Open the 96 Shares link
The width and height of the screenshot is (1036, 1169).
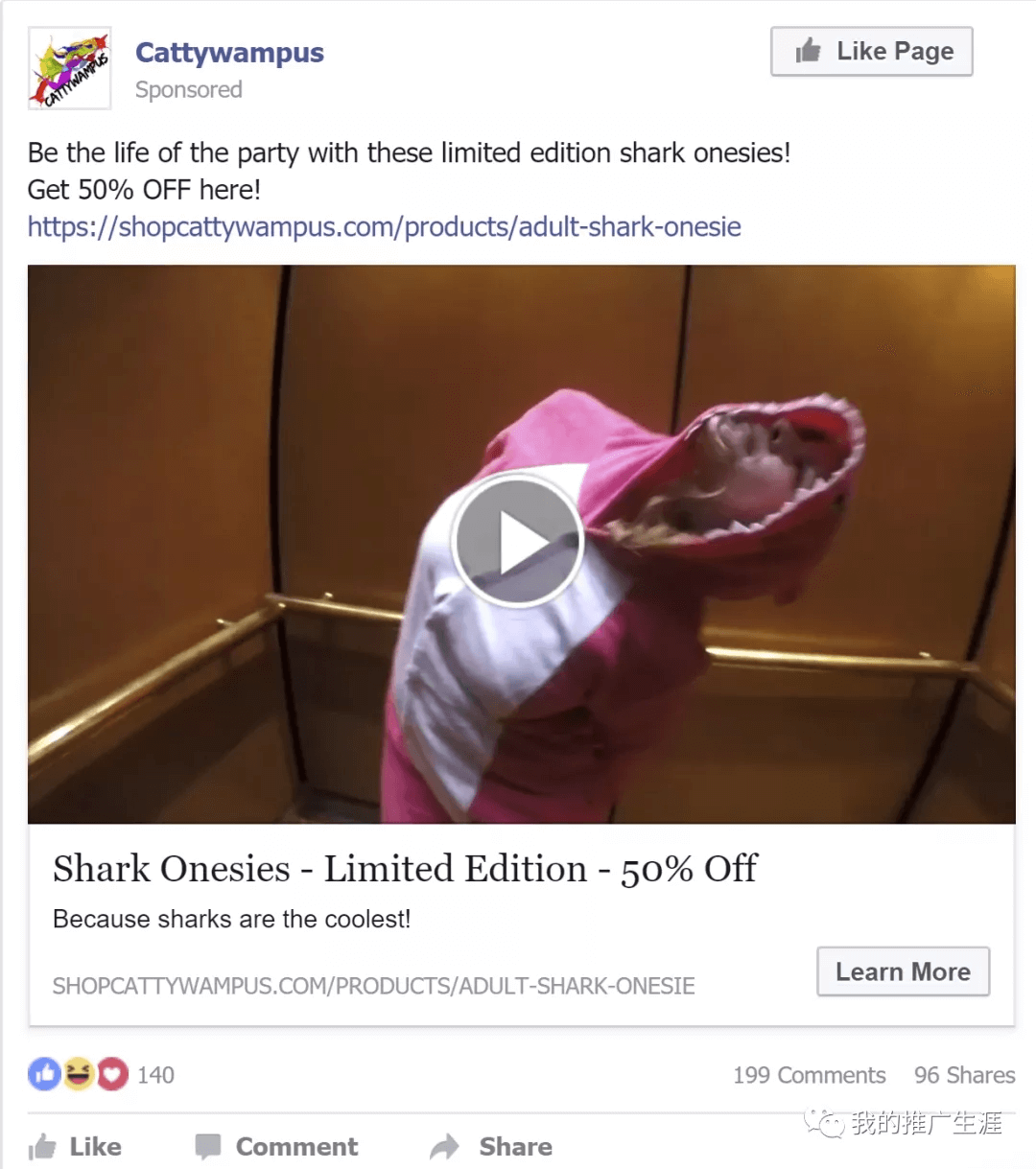tap(964, 1075)
